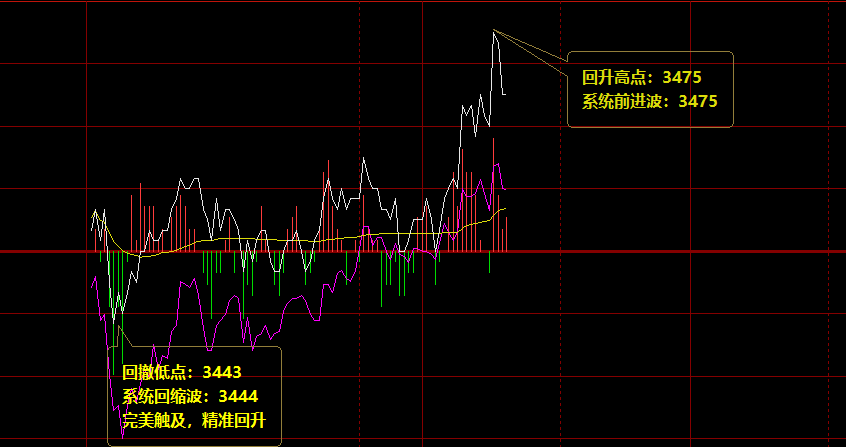846x447 pixels.
Task: Select the upper-right callout box border
Action: pyautogui.click(x=733, y=90)
